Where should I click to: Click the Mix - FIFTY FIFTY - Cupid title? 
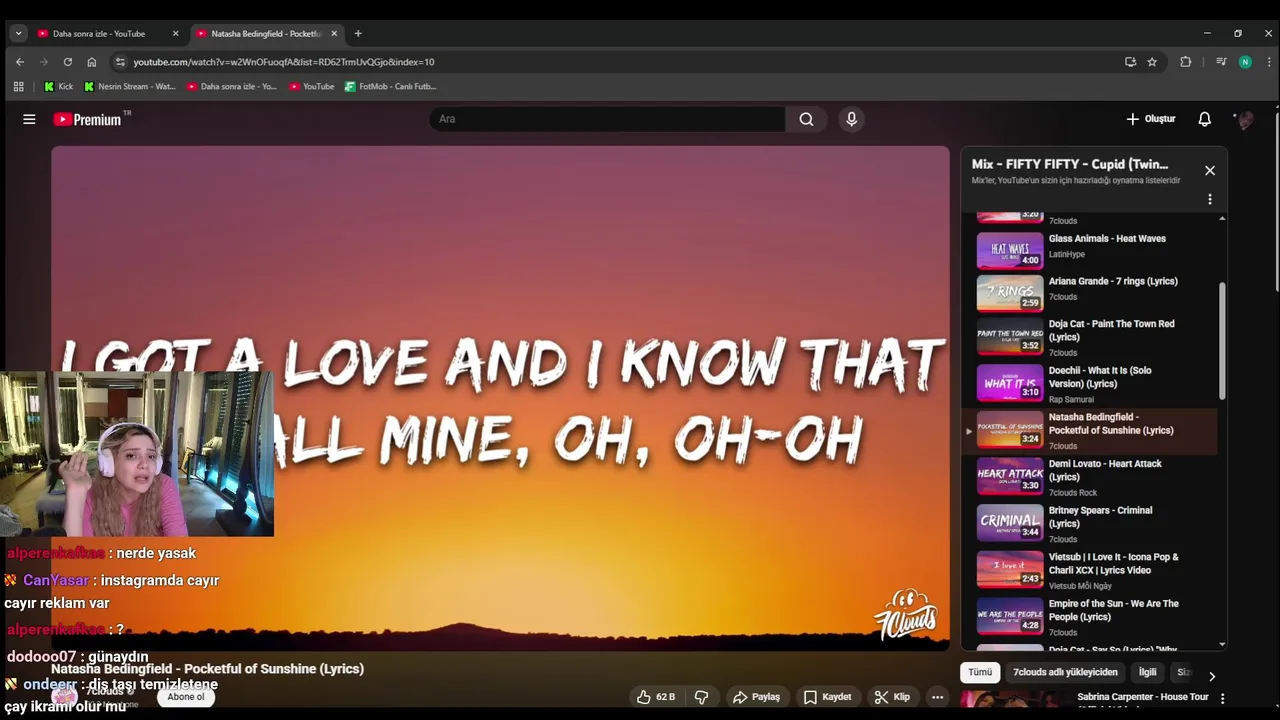pyautogui.click(x=1070, y=164)
